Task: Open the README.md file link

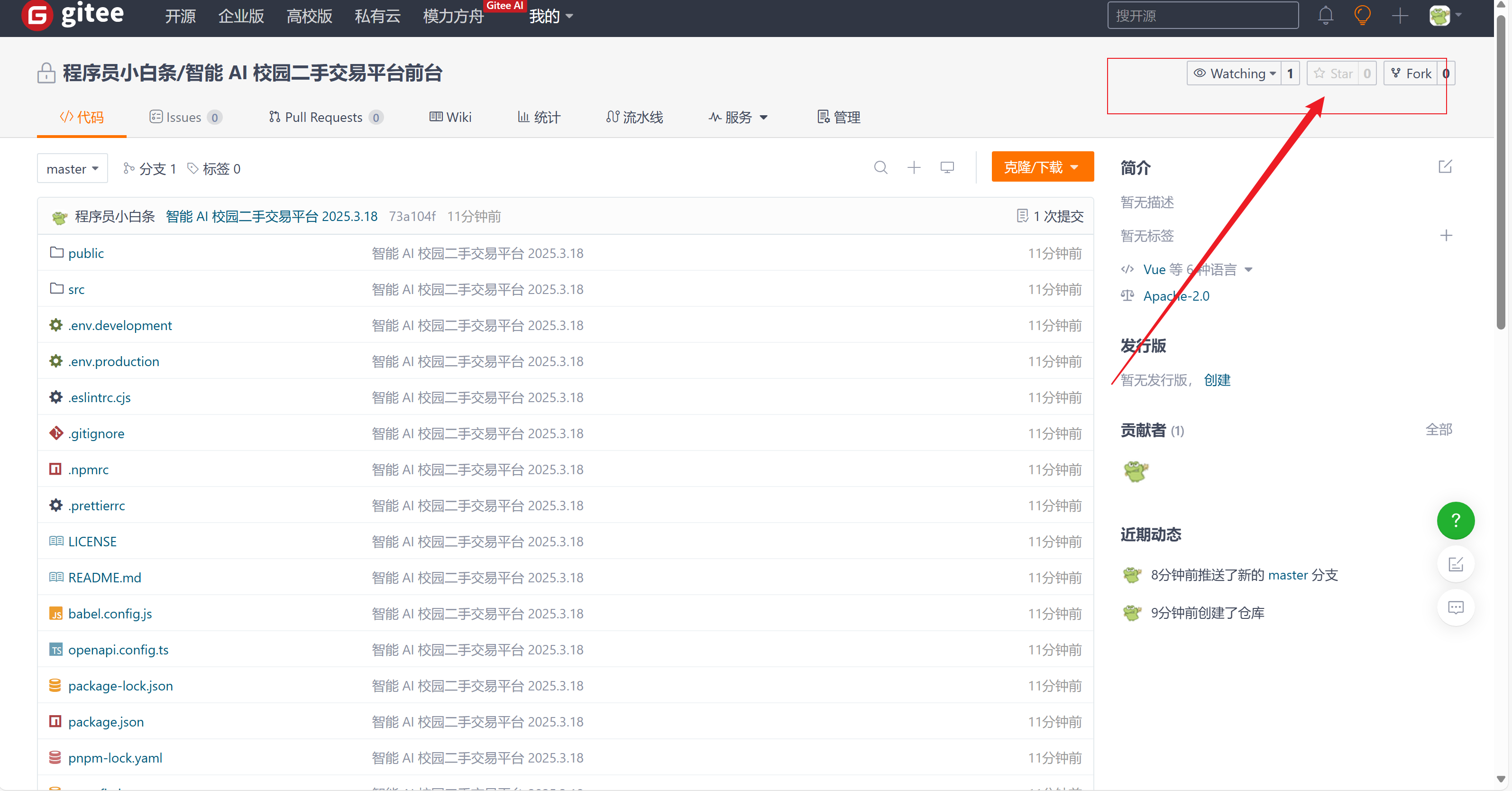Action: (104, 577)
